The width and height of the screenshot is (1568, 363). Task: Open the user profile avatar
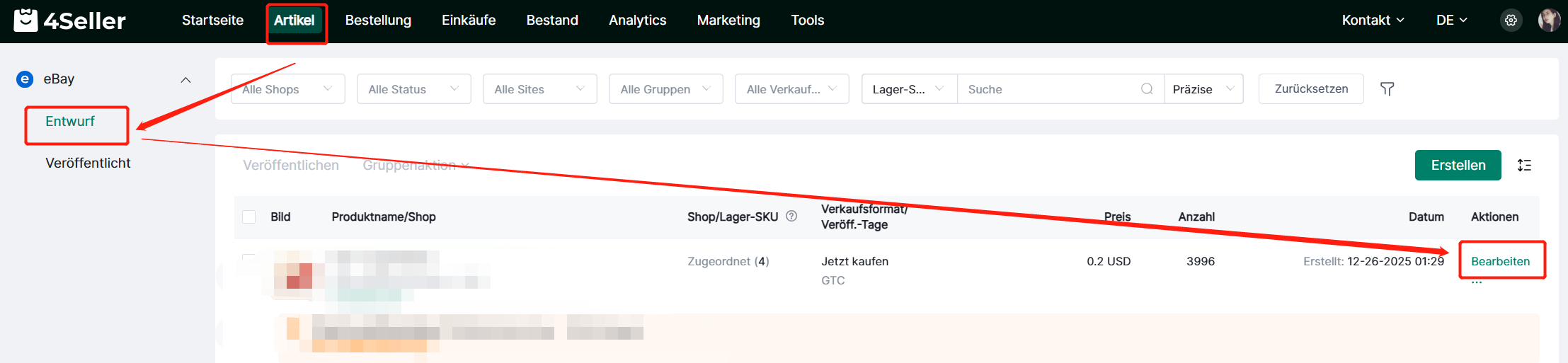[x=1549, y=21]
